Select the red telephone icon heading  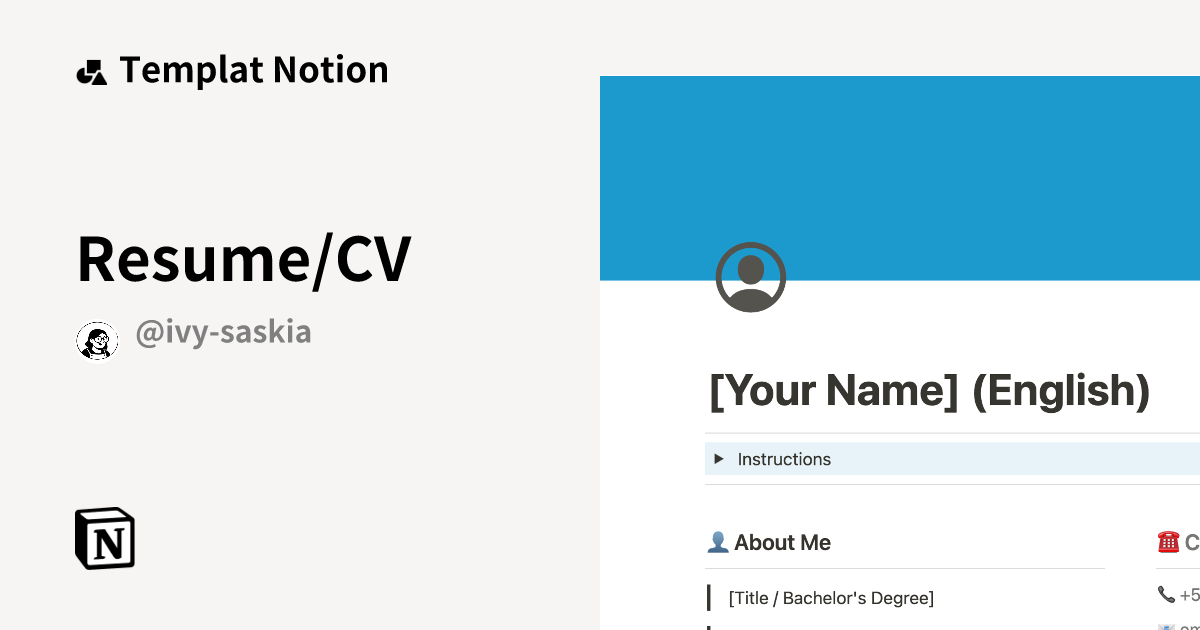pos(1168,542)
